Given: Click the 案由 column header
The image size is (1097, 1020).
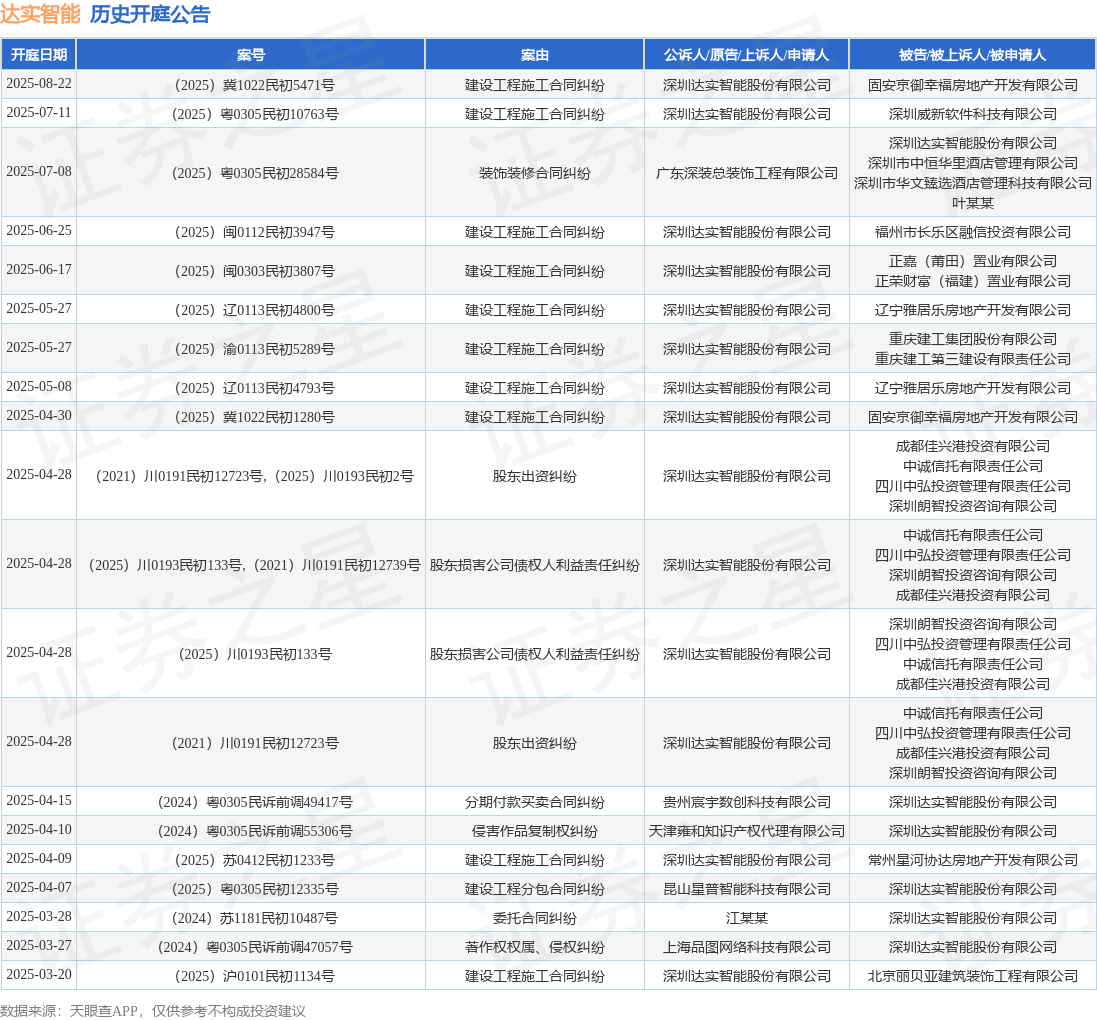Looking at the screenshot, I should coord(535,55).
